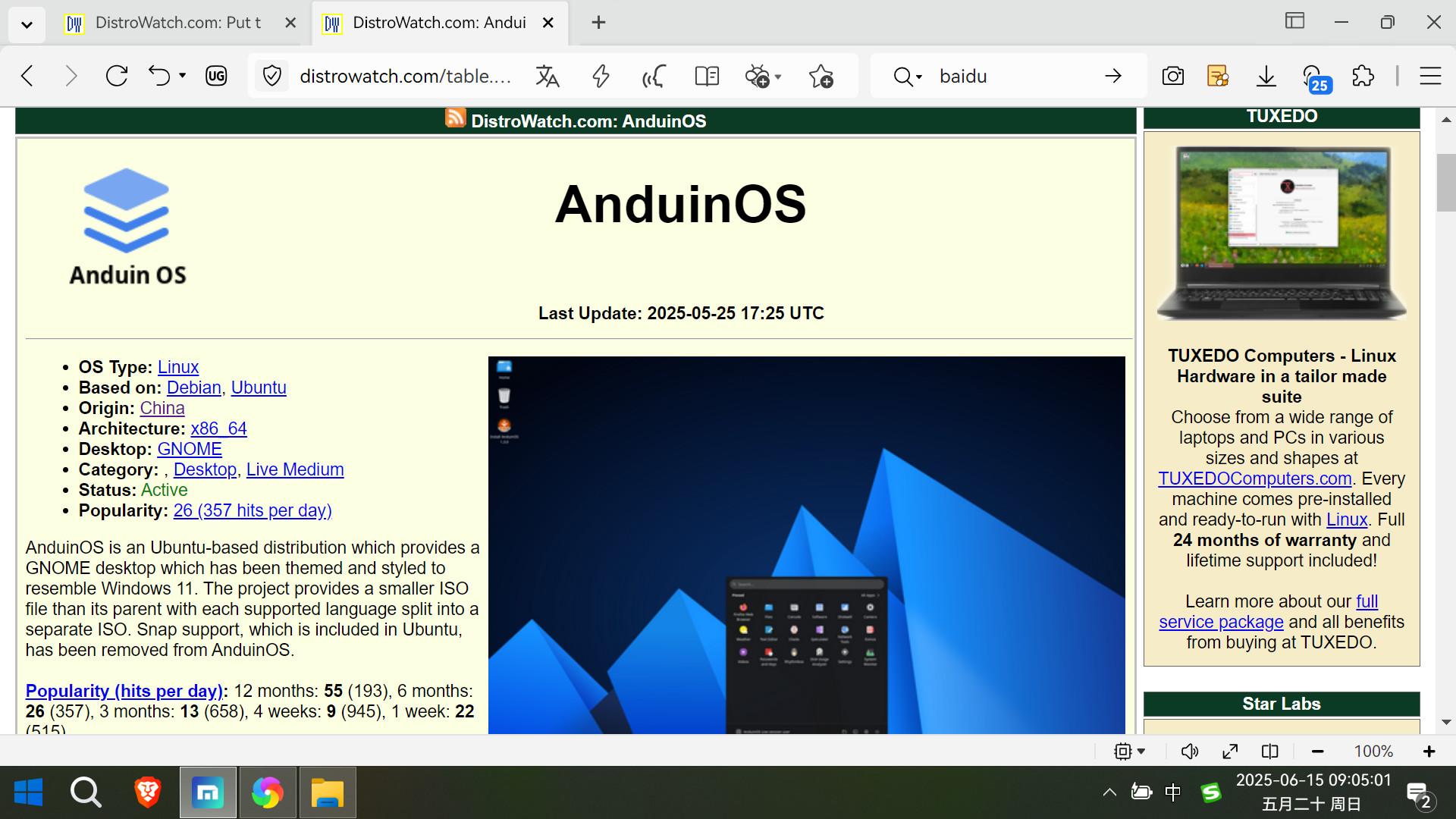Image resolution: width=1456 pixels, height=819 pixels.
Task: Open reader mode book icon
Action: (x=707, y=76)
